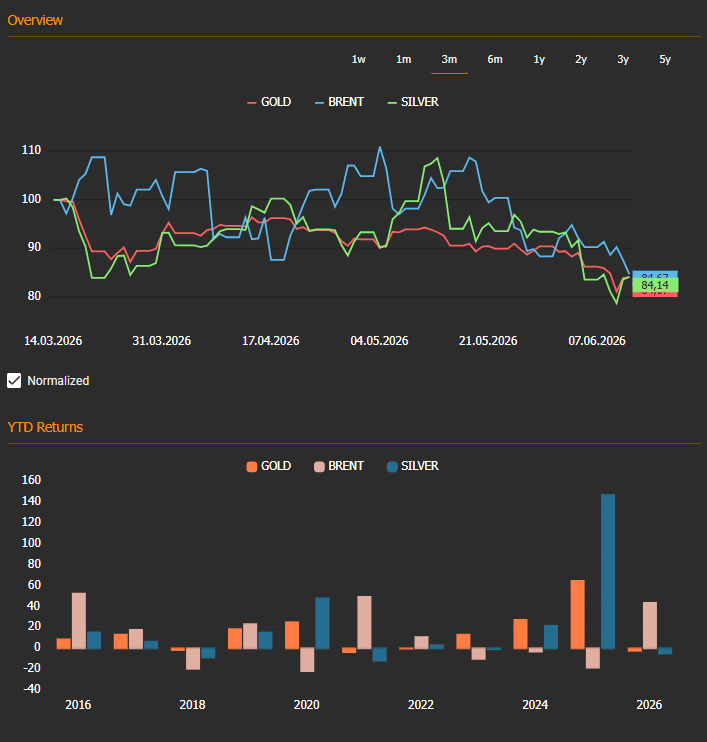This screenshot has height=742, width=707.
Task: Toggle GOLD series in Overview legend
Action: click(x=269, y=102)
